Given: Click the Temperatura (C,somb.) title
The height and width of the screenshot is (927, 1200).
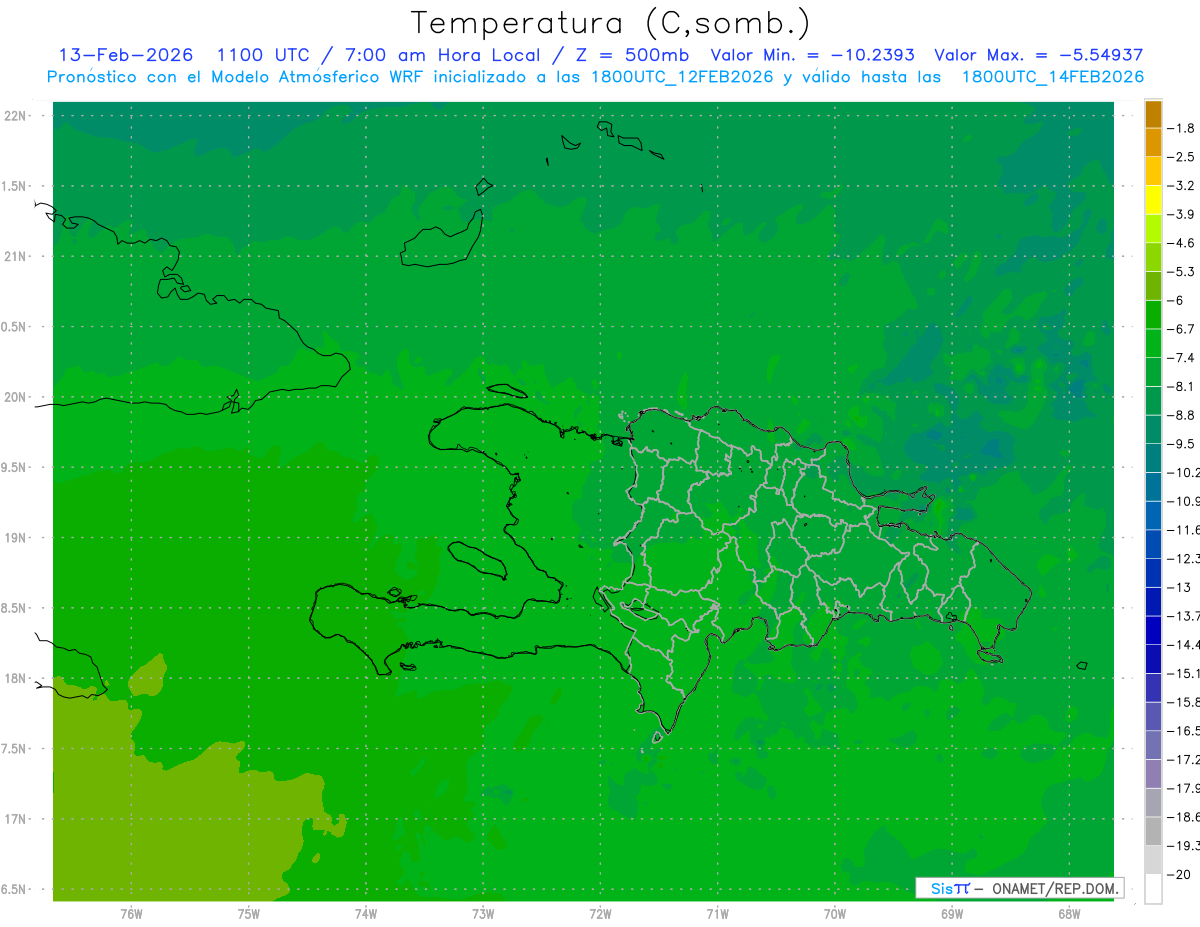Looking at the screenshot, I should click(610, 22).
